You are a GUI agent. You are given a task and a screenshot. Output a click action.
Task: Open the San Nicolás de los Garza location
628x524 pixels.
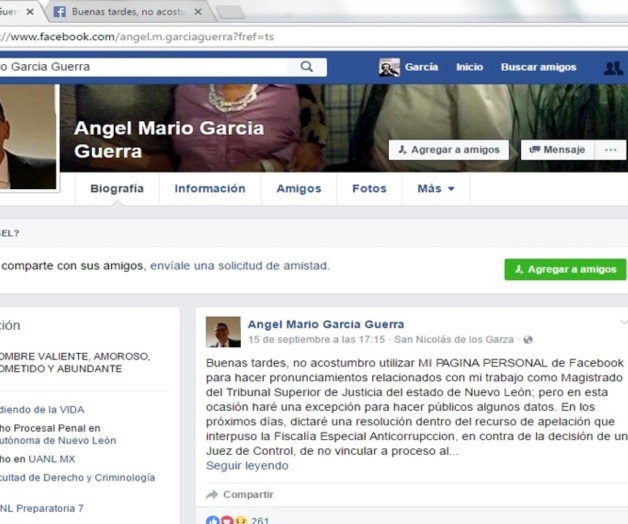click(454, 340)
